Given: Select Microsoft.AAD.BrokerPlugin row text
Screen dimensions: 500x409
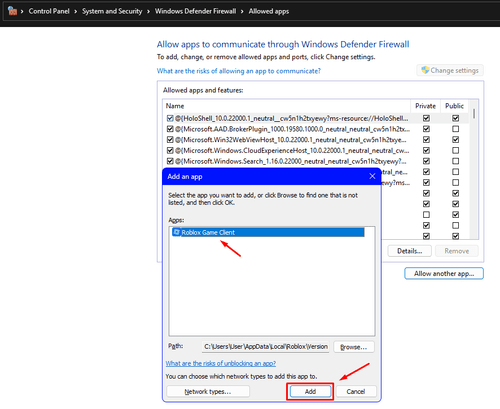Looking at the screenshot, I should (292, 129).
